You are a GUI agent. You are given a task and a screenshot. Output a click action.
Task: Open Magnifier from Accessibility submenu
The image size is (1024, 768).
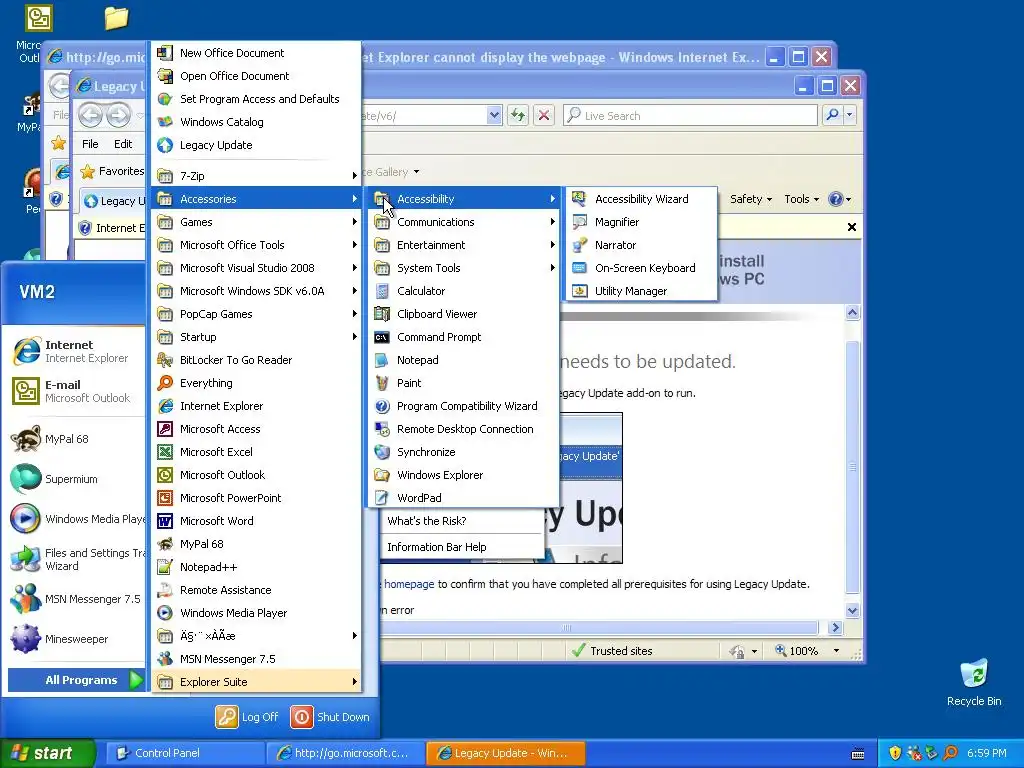(641, 222)
